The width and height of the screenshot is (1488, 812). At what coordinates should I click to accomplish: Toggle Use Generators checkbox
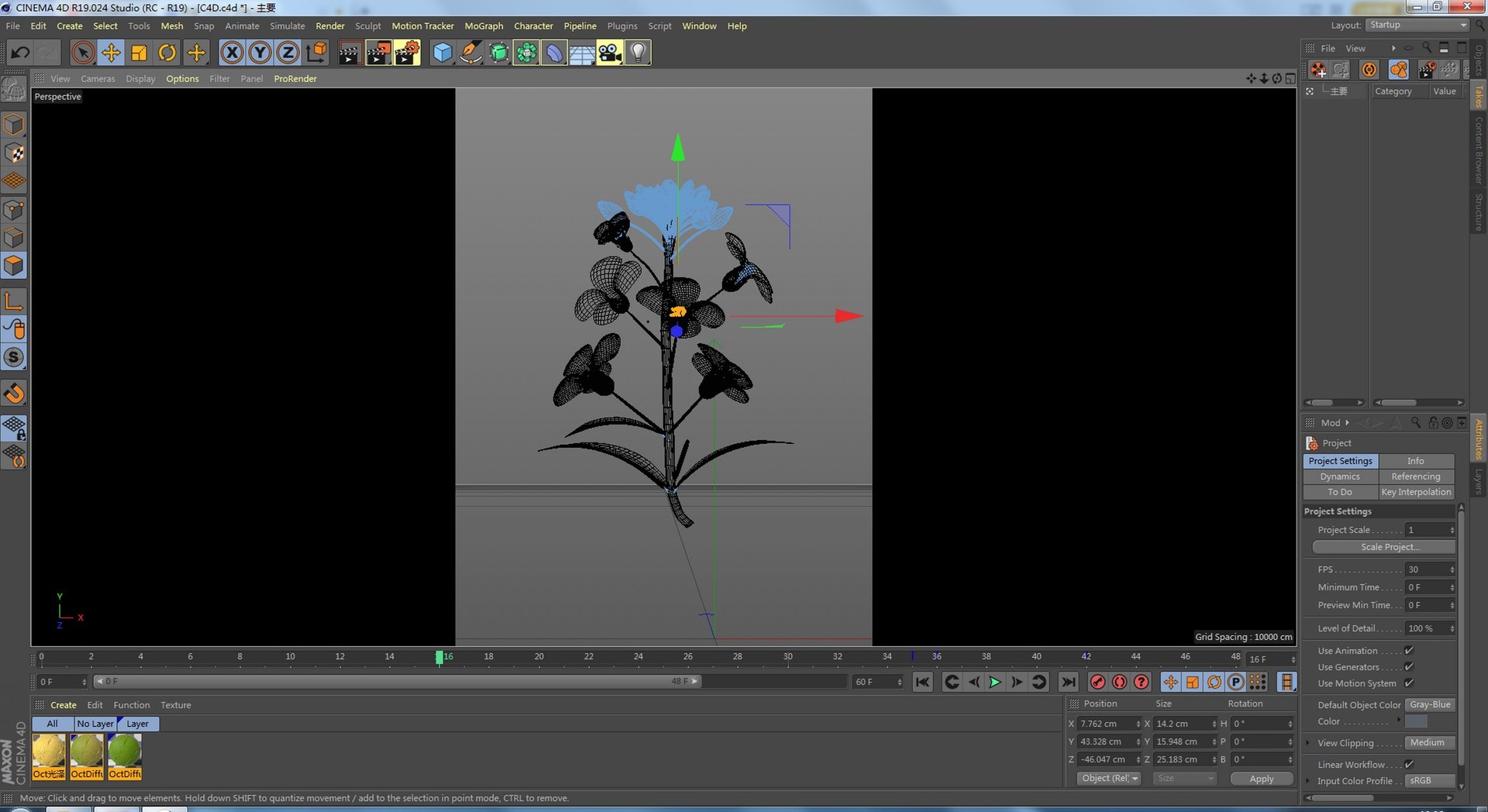[1409, 667]
